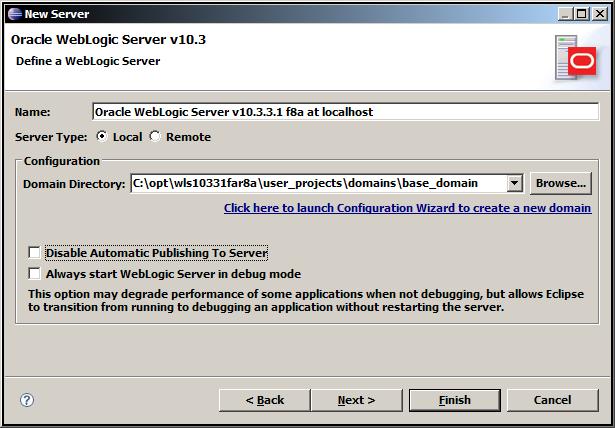Click the Browse... button
615x428 pixels.
tap(560, 183)
